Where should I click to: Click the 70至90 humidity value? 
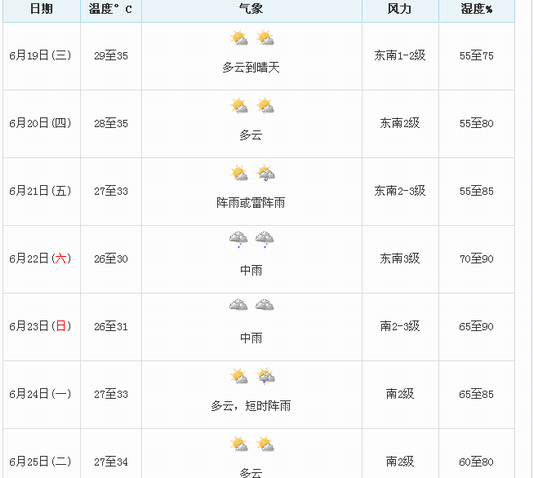pos(477,259)
